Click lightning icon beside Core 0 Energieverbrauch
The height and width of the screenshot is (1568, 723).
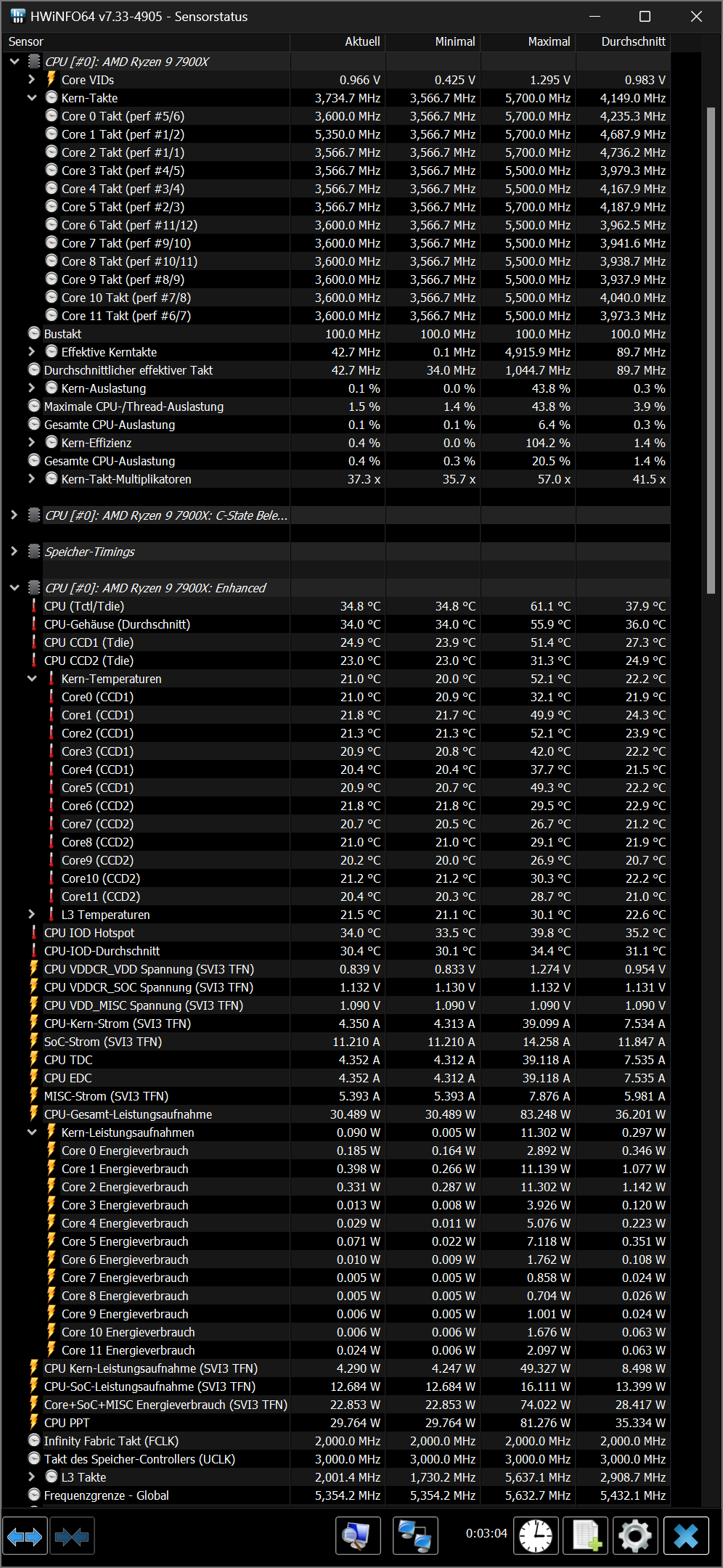[52, 1150]
